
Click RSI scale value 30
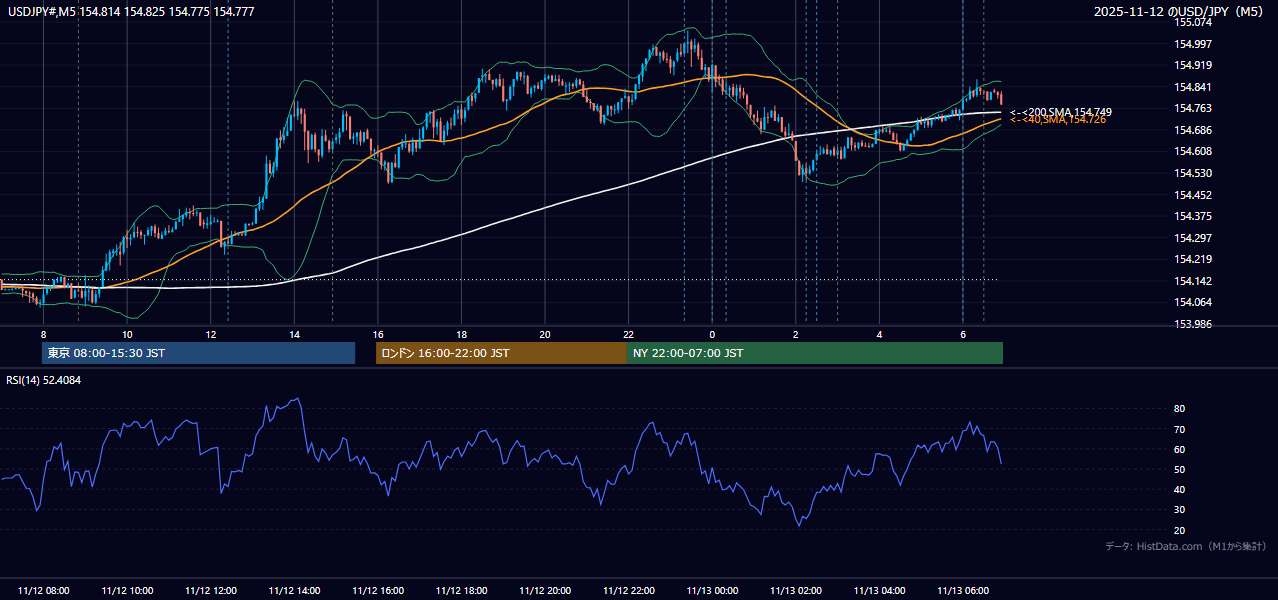(x=1179, y=510)
